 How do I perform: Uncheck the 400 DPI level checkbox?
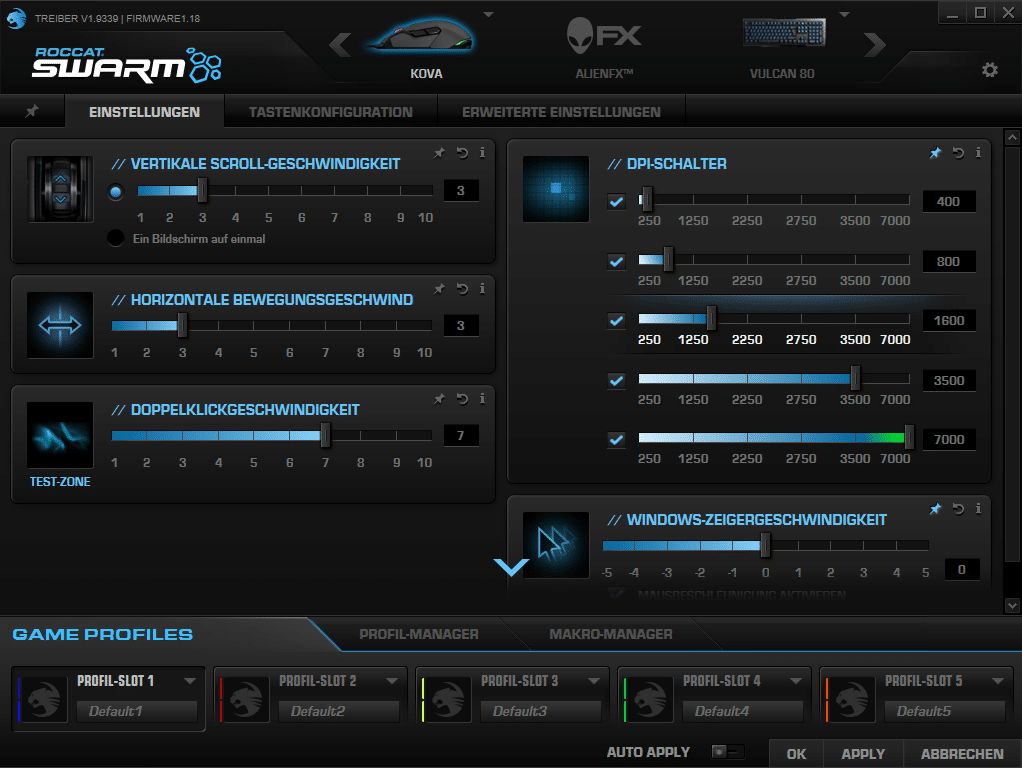coord(617,202)
